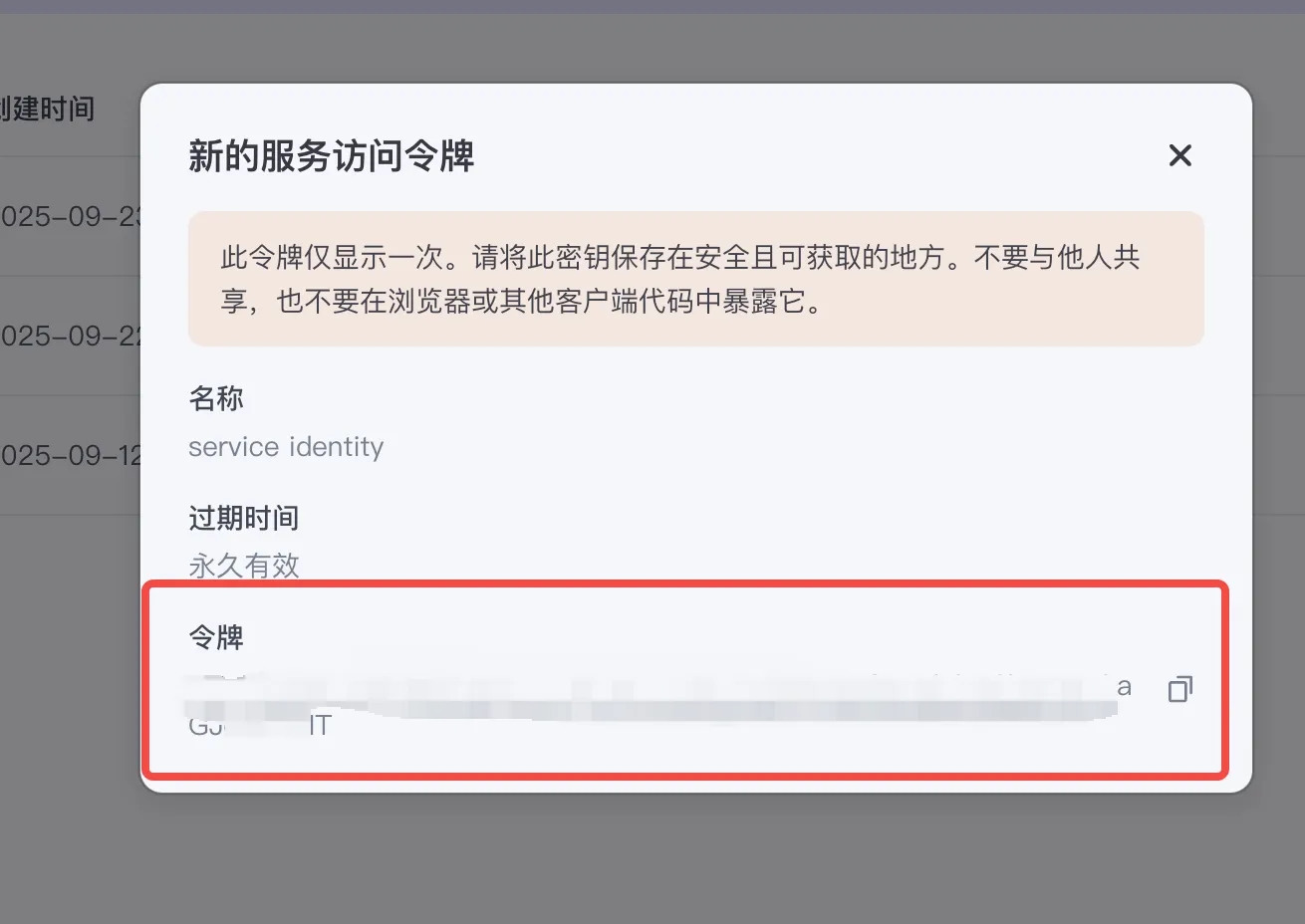Click the purple bar at the top of the page
Image resolution: width=1305 pixels, height=924 pixels.
pyautogui.click(x=652, y=6)
